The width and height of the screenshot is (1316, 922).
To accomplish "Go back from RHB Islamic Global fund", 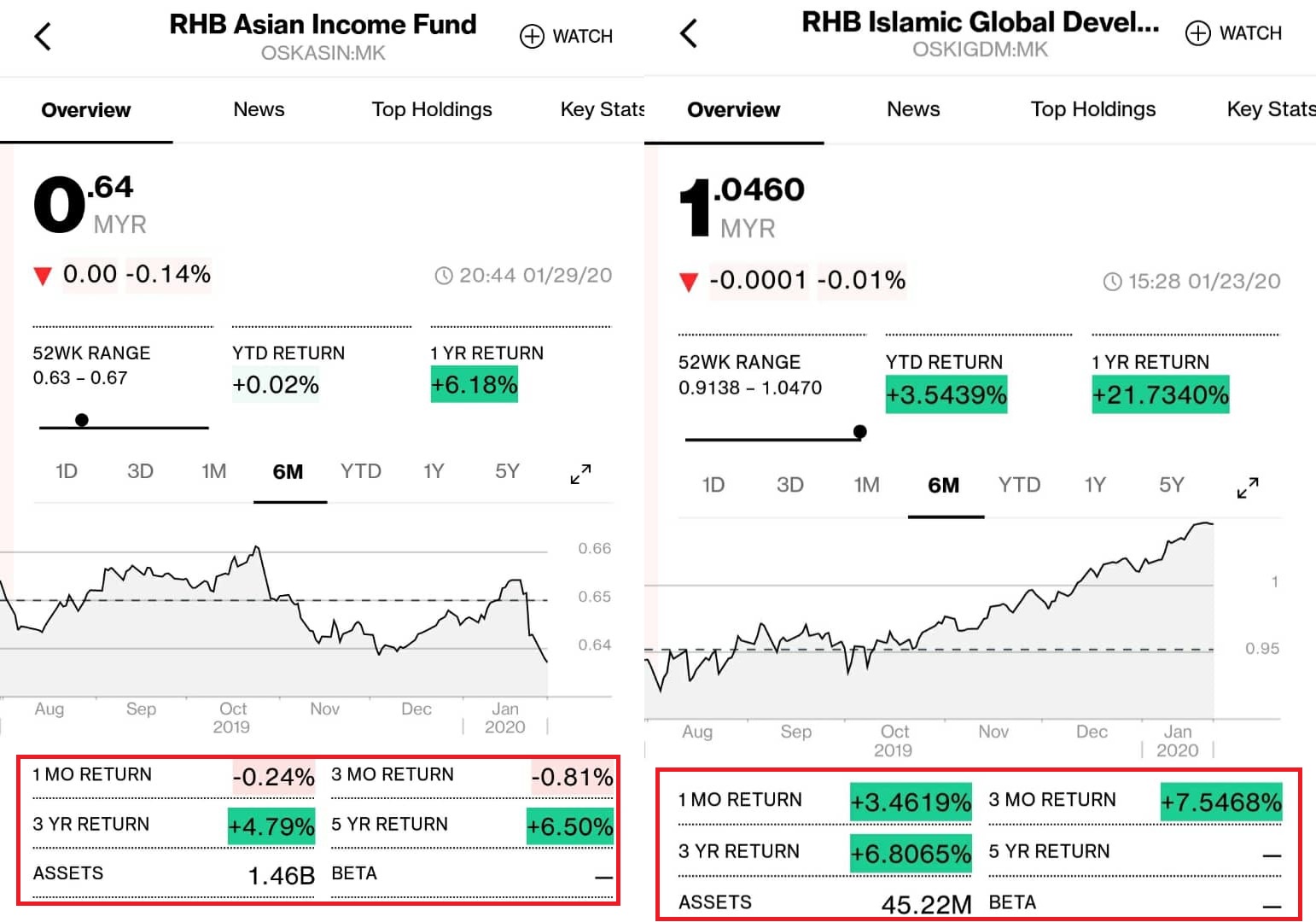I will (689, 34).
